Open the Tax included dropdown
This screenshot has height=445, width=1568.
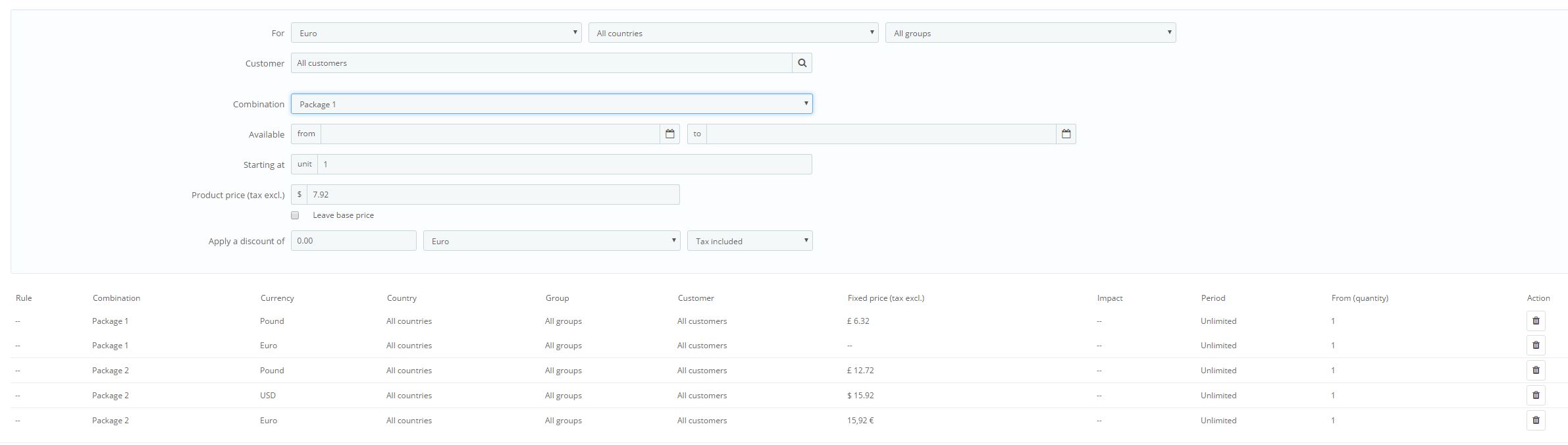[750, 241]
